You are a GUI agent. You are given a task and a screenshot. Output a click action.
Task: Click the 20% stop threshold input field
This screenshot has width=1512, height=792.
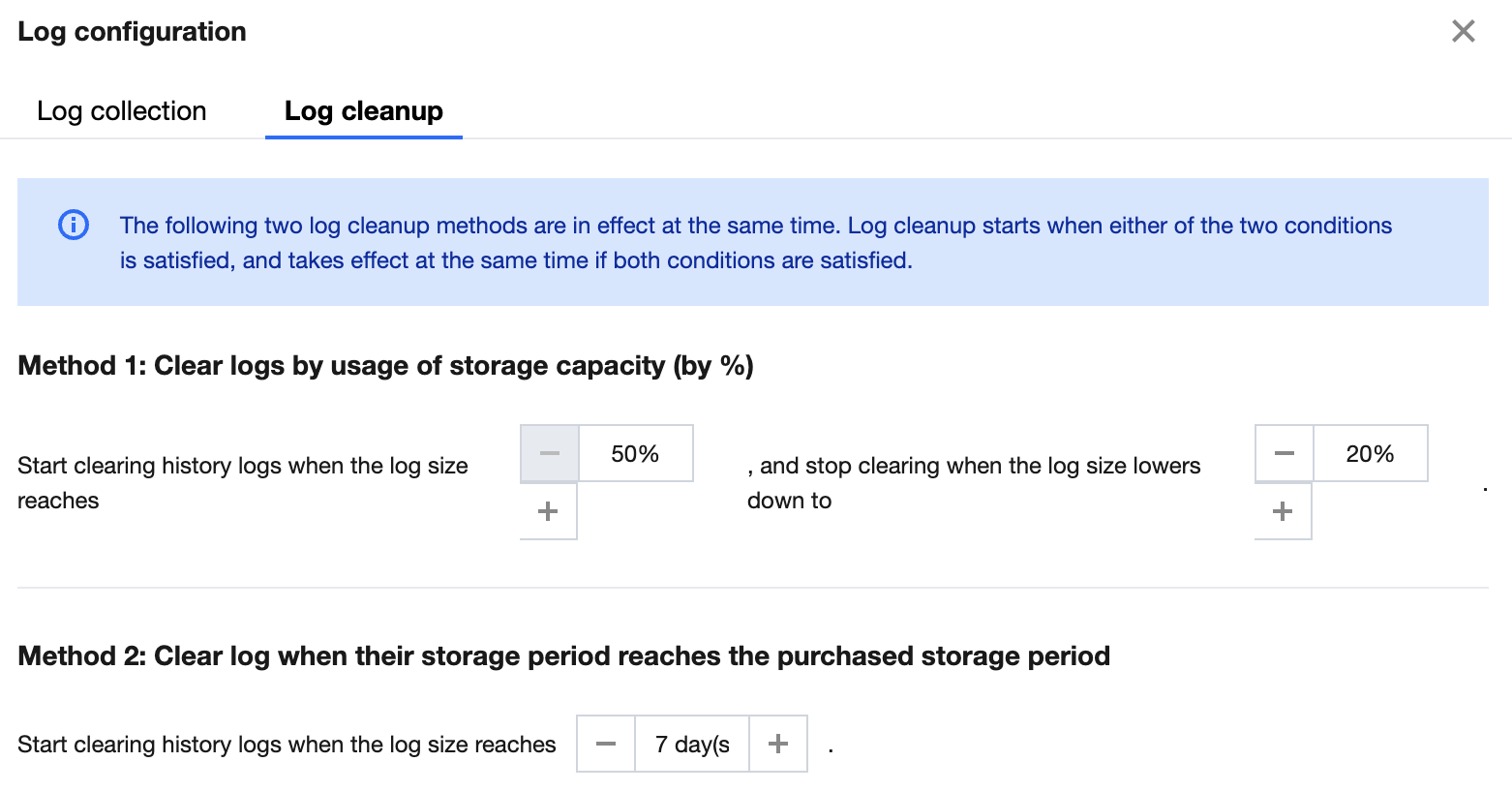pos(1370,453)
